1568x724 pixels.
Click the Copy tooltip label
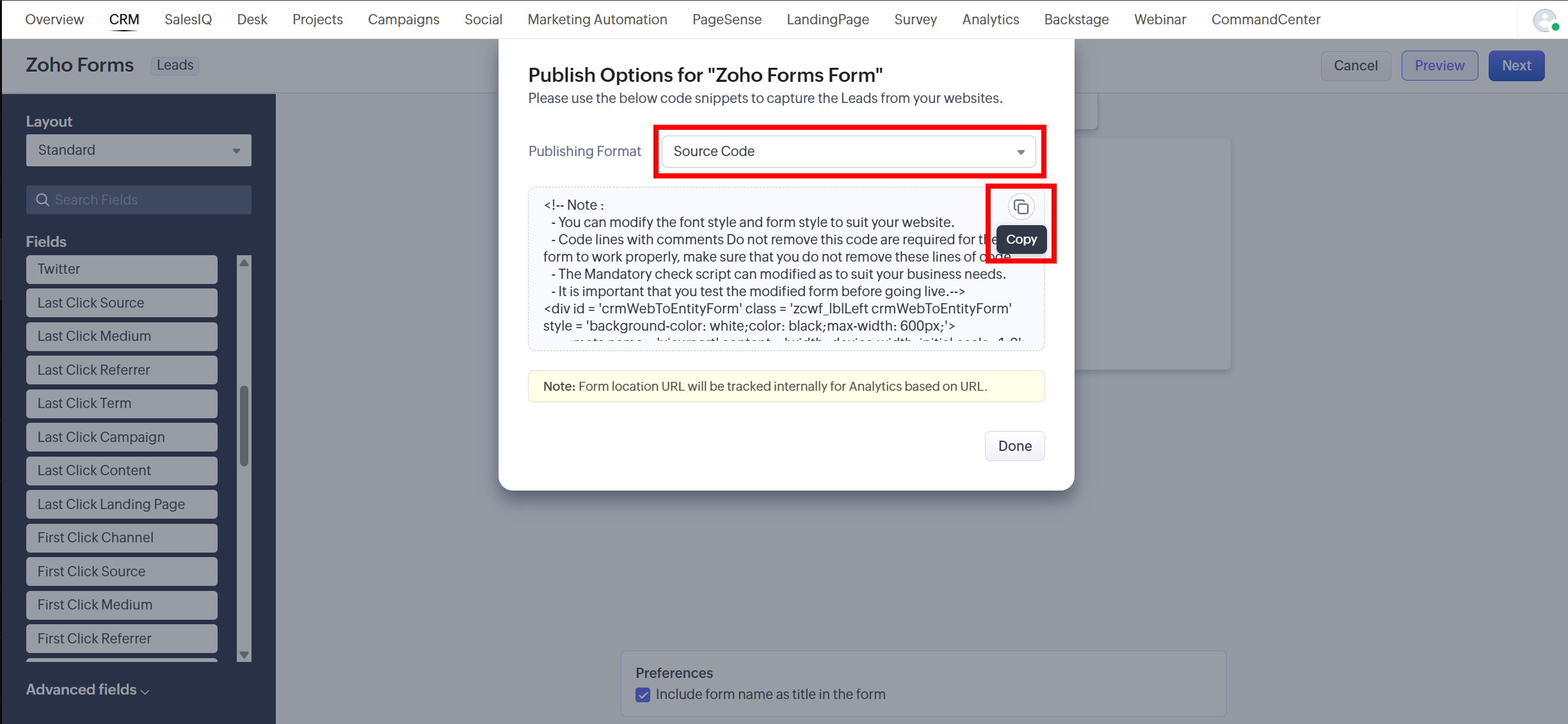[1021, 239]
